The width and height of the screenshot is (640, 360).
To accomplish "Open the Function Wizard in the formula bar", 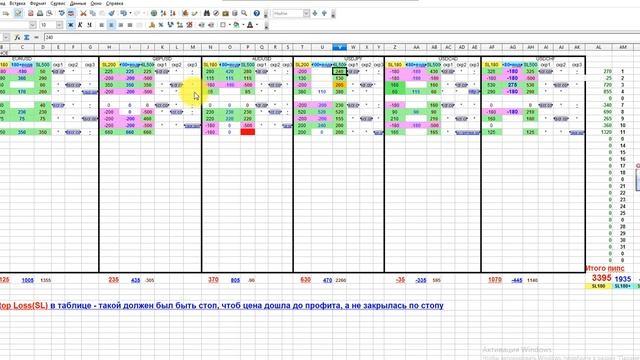I will (x=17, y=37).
